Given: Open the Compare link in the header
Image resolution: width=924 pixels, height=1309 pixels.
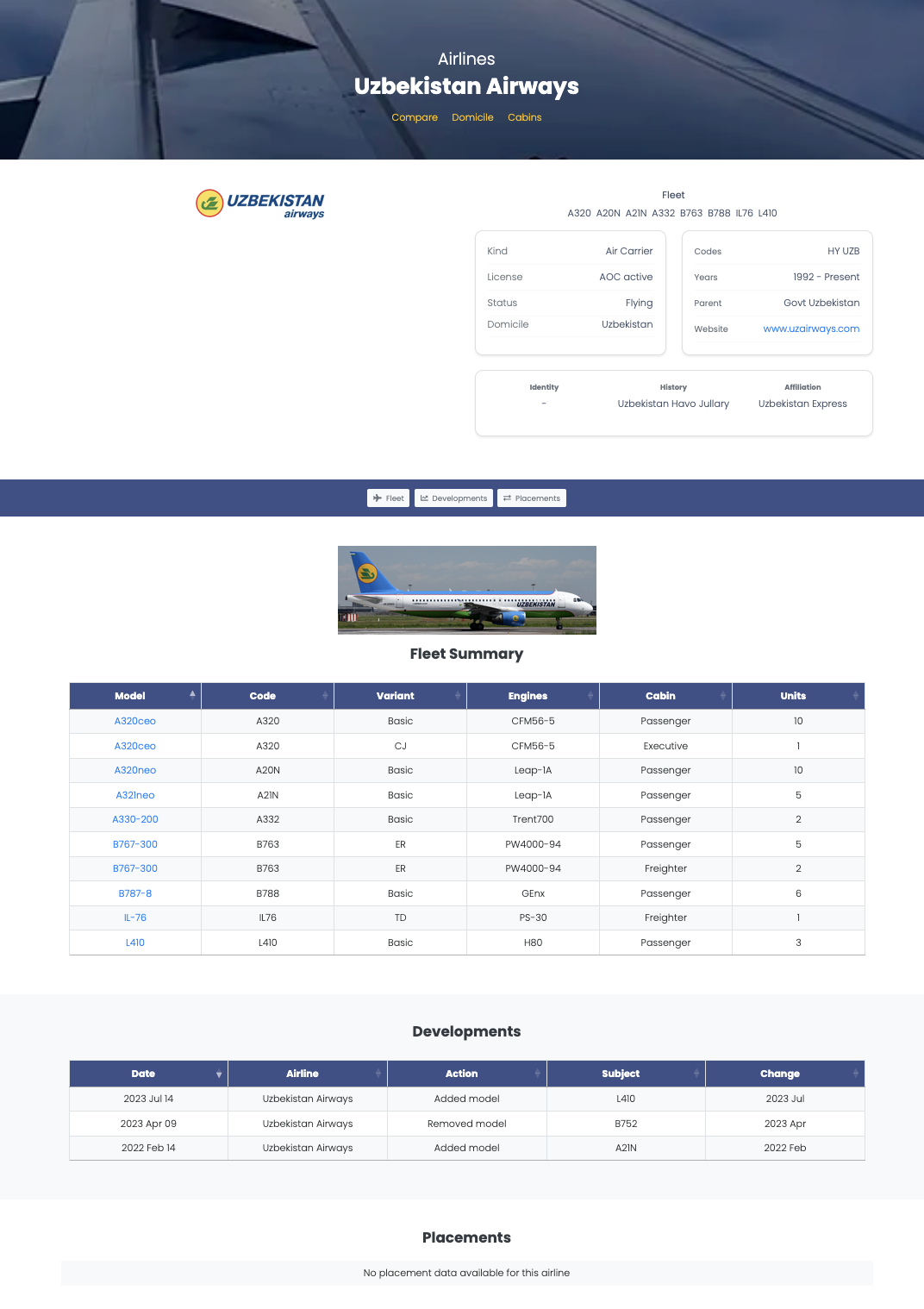Looking at the screenshot, I should [415, 117].
